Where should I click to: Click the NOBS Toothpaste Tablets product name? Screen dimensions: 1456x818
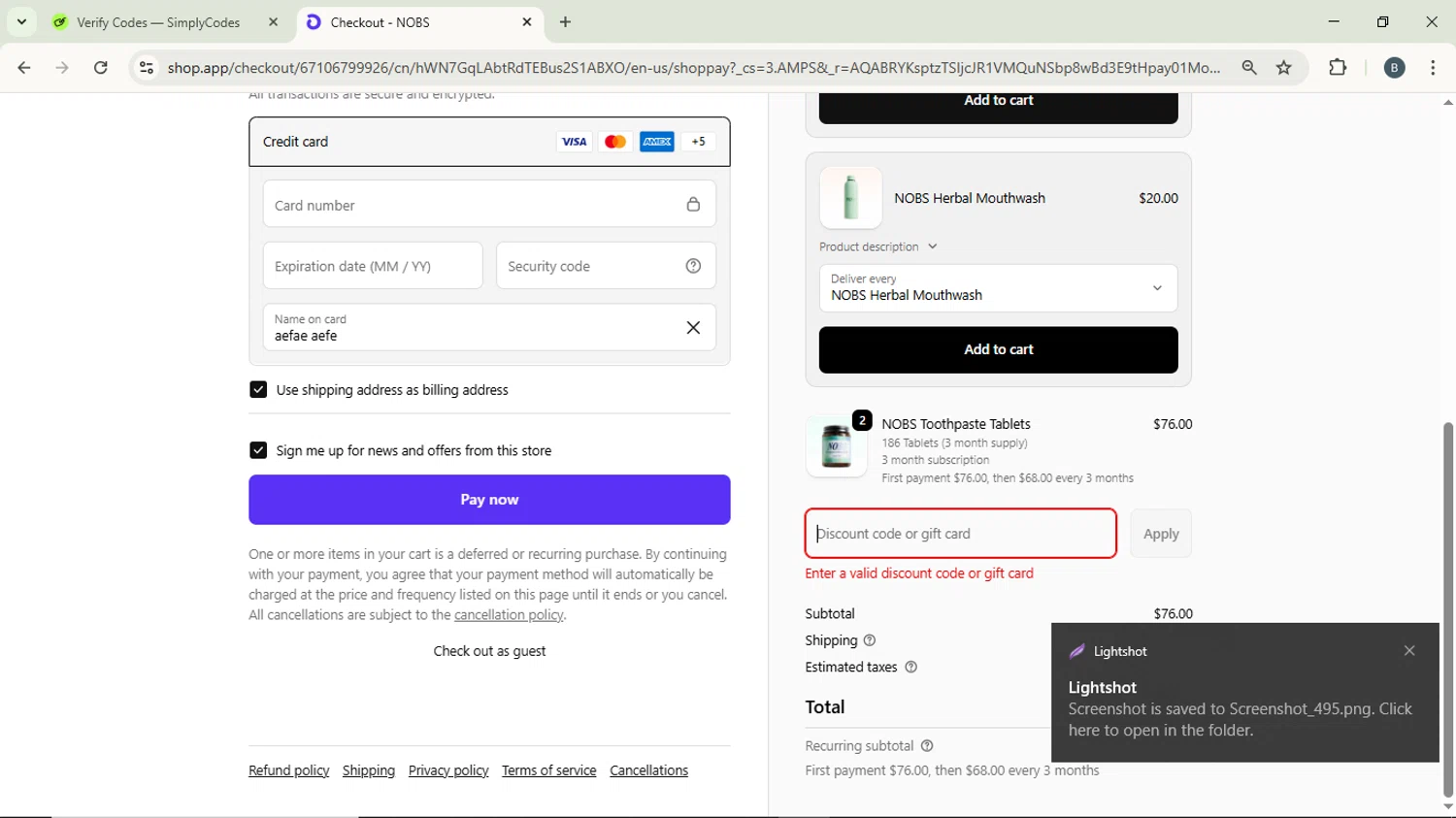(x=956, y=424)
